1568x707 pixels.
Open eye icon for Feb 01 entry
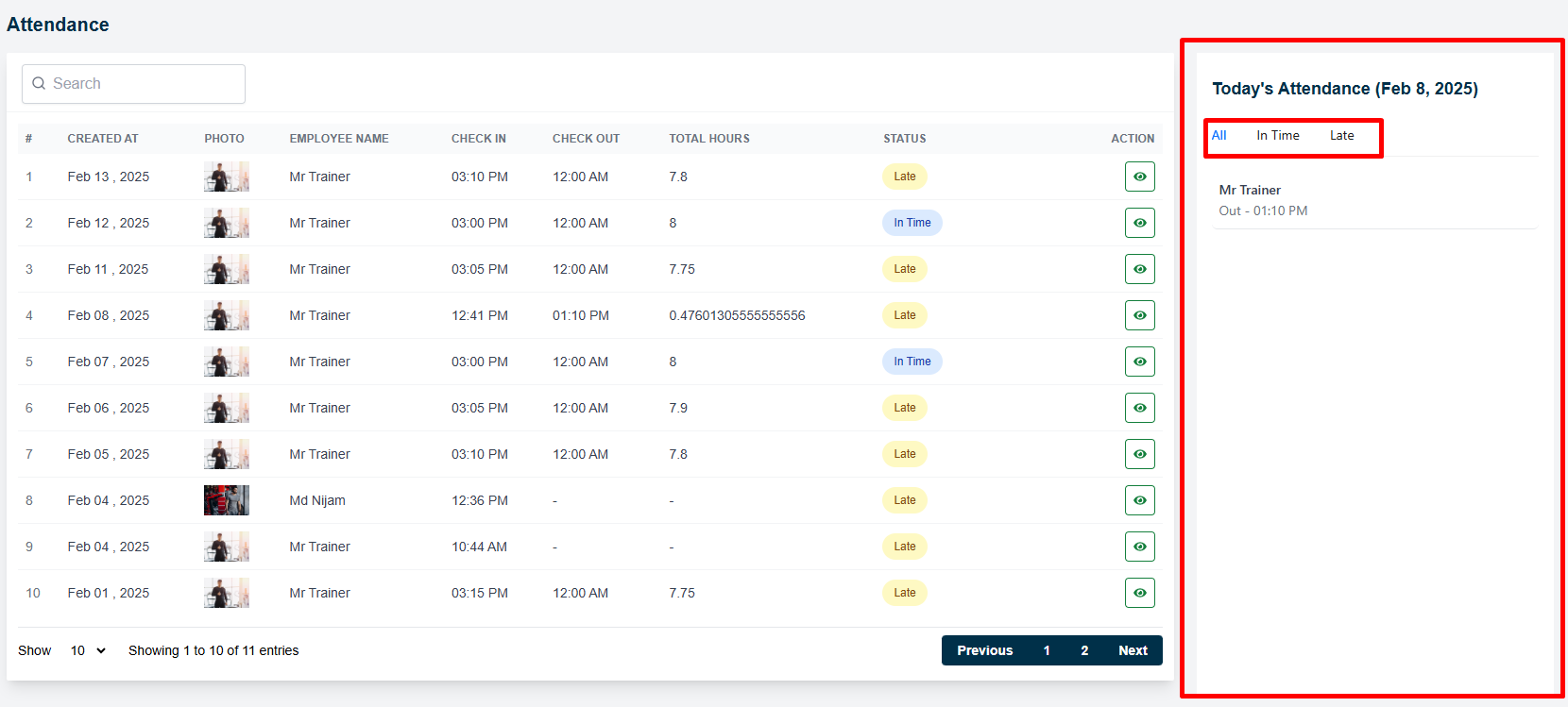1139,593
